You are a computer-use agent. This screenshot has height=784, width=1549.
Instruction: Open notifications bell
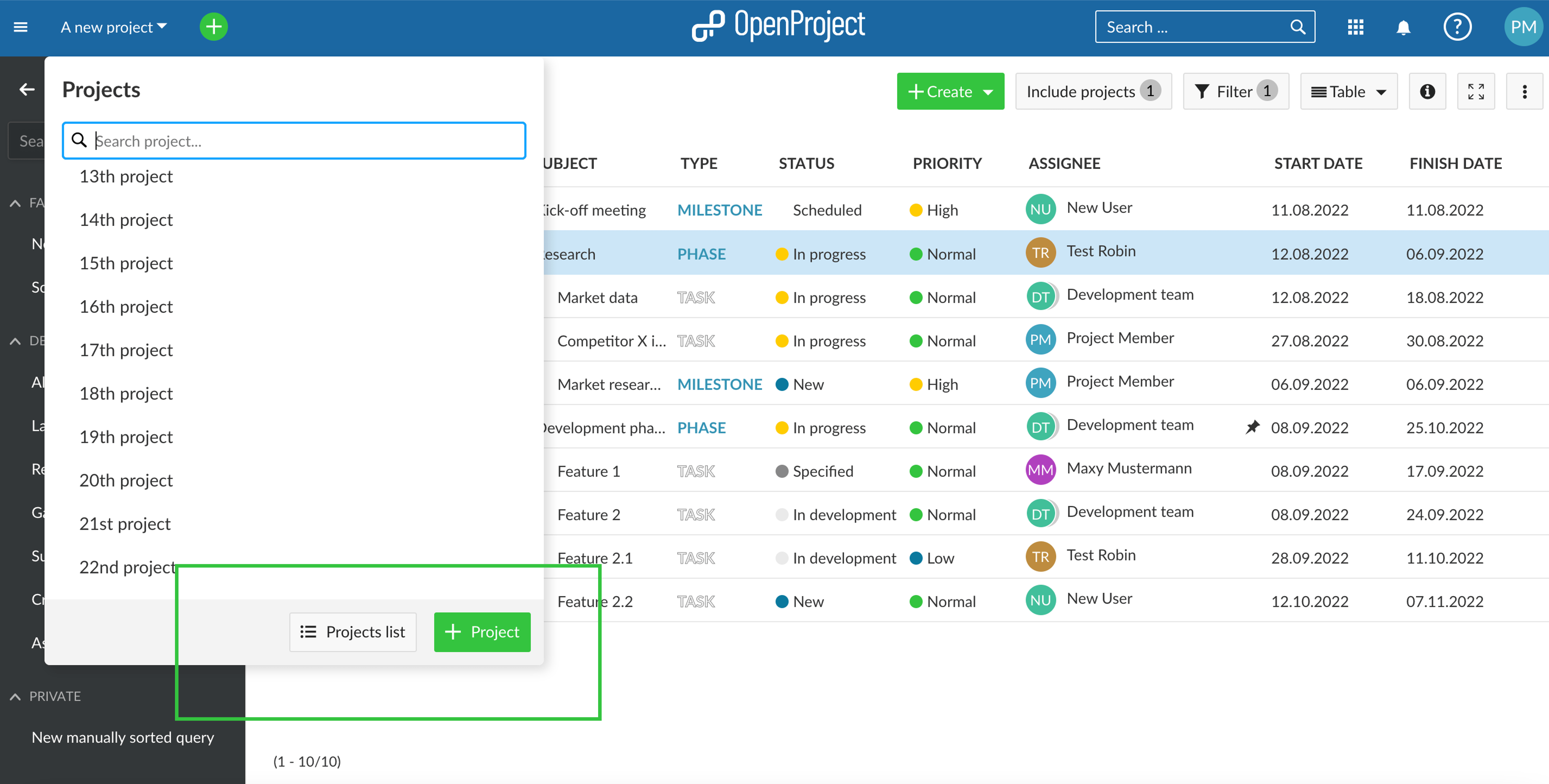[1404, 27]
